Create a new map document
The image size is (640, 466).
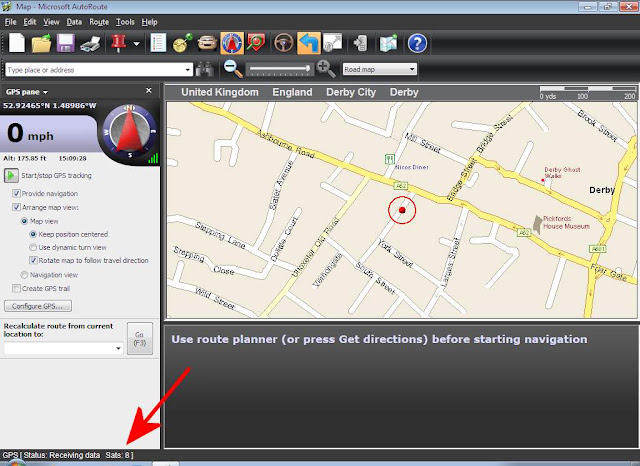pos(17,43)
